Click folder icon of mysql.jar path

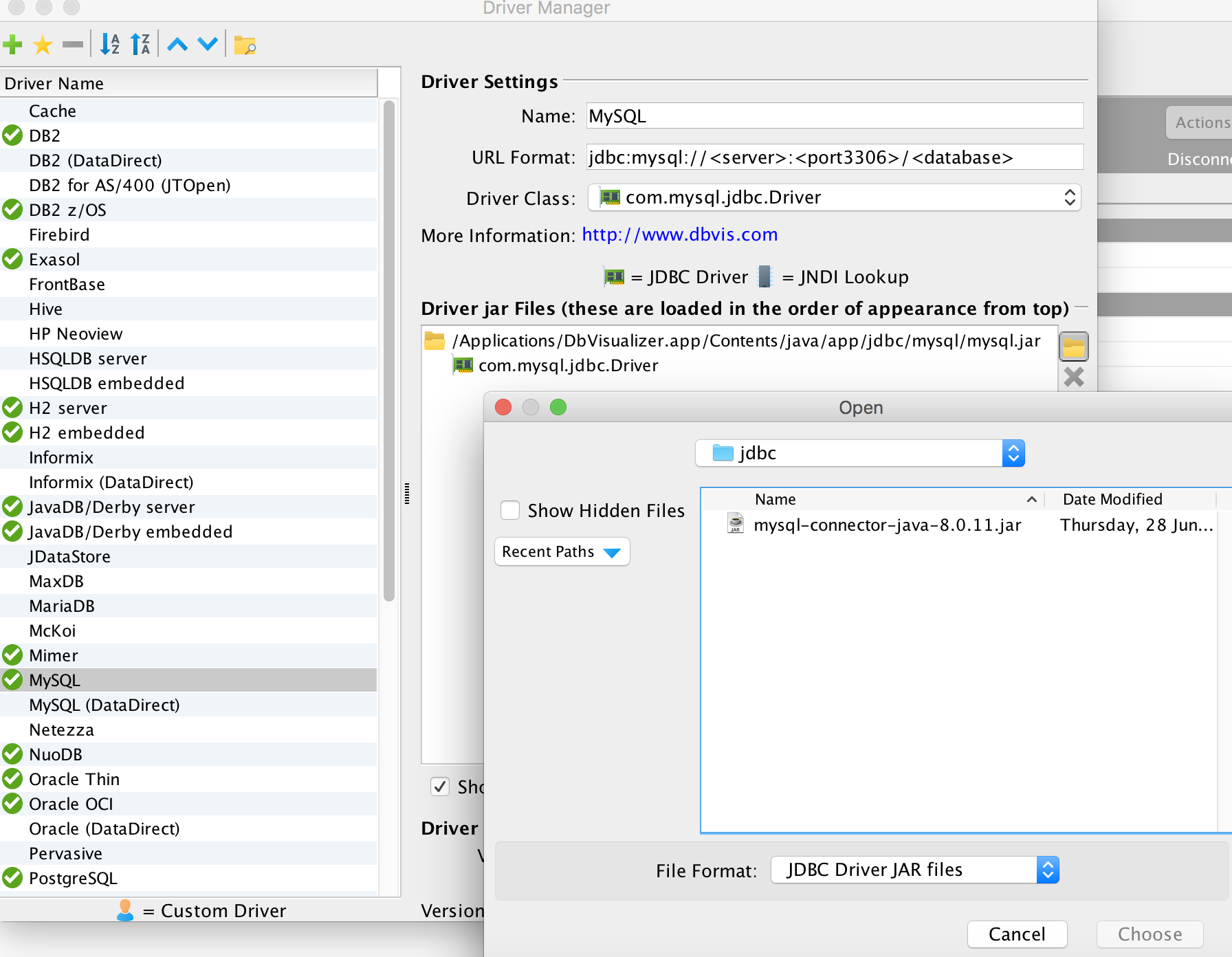tap(434, 340)
